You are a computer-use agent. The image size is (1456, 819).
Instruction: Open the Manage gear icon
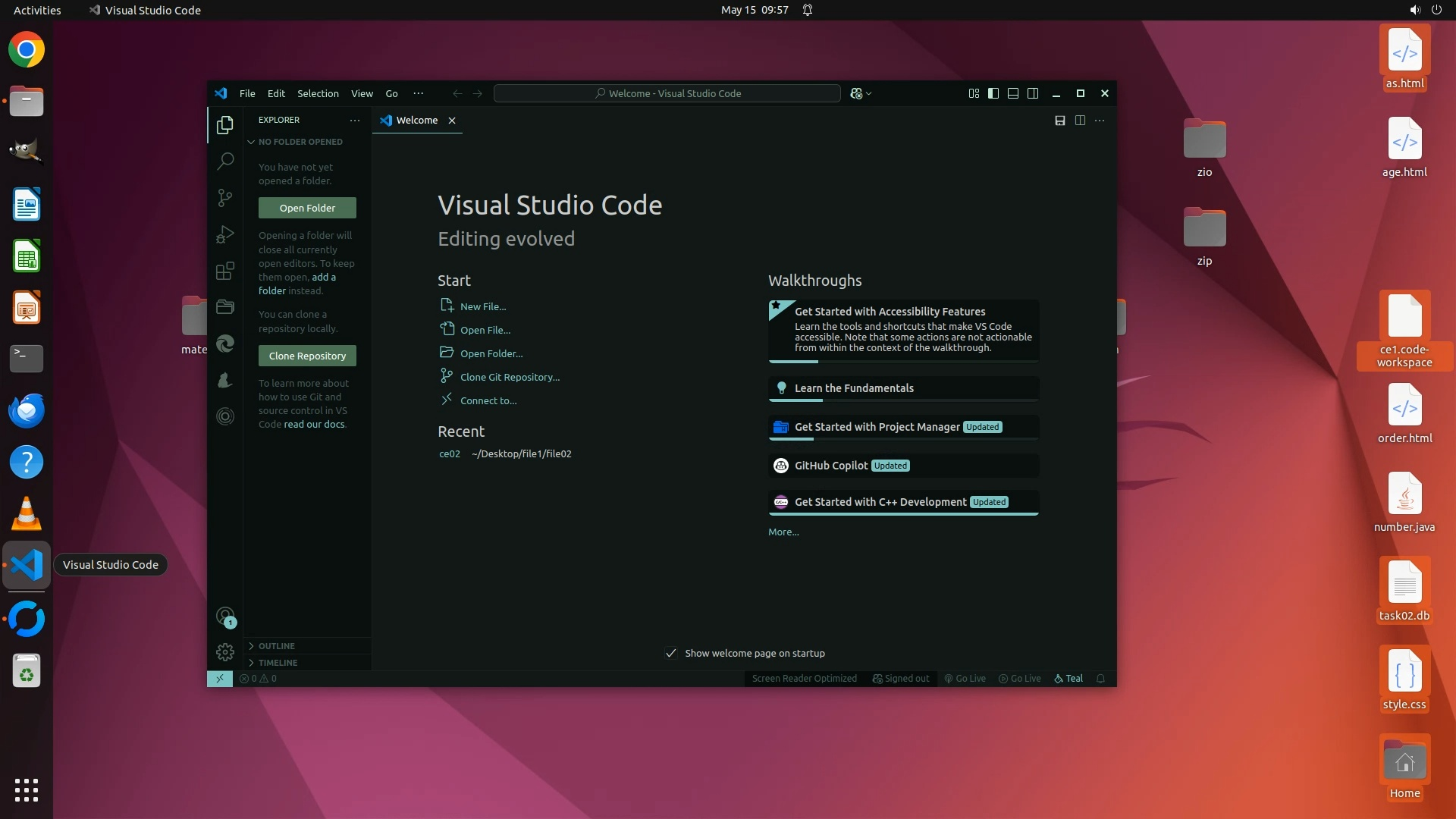click(225, 652)
